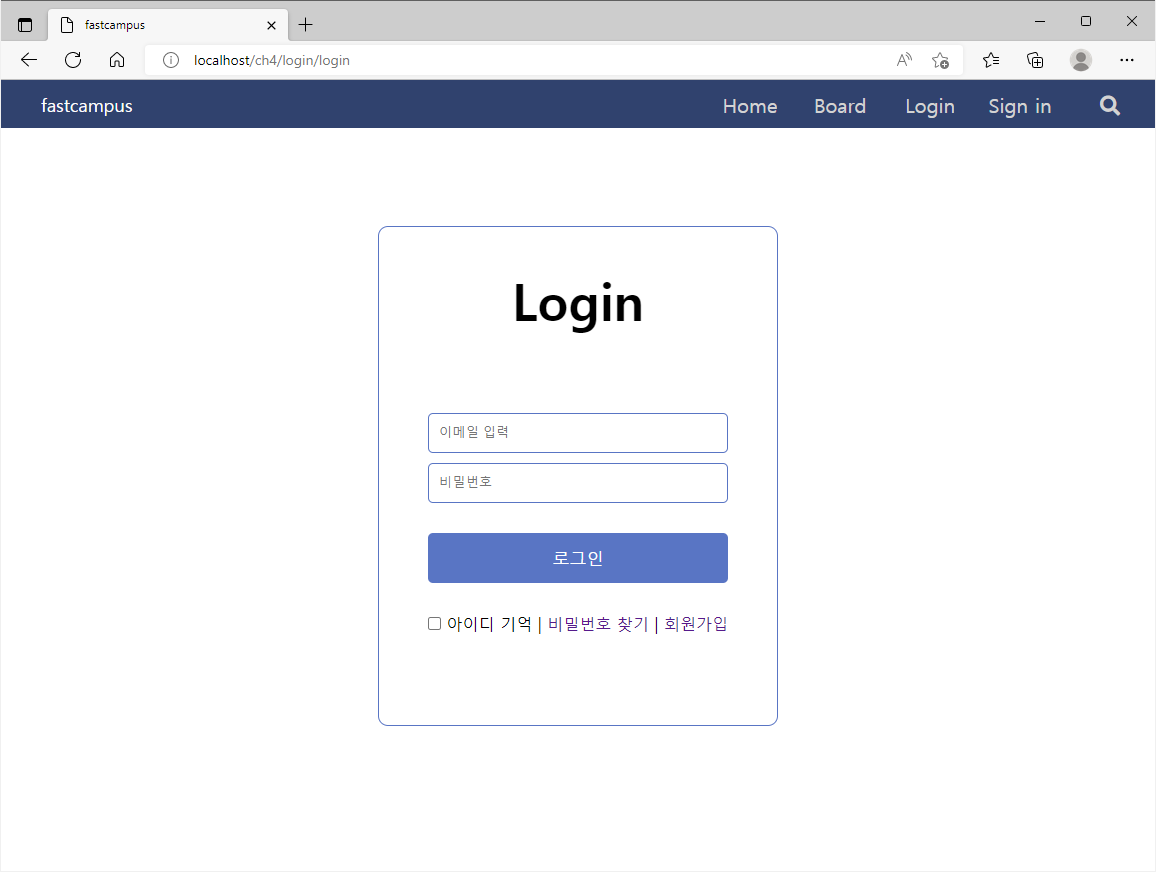Go back with the browser back arrow
The image size is (1156, 872).
(29, 60)
